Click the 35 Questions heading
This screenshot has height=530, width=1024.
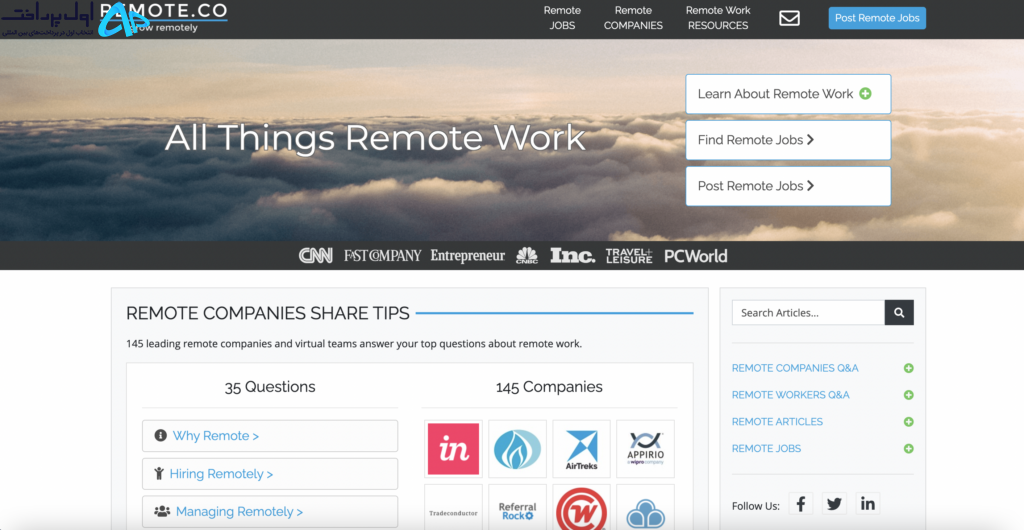point(270,387)
